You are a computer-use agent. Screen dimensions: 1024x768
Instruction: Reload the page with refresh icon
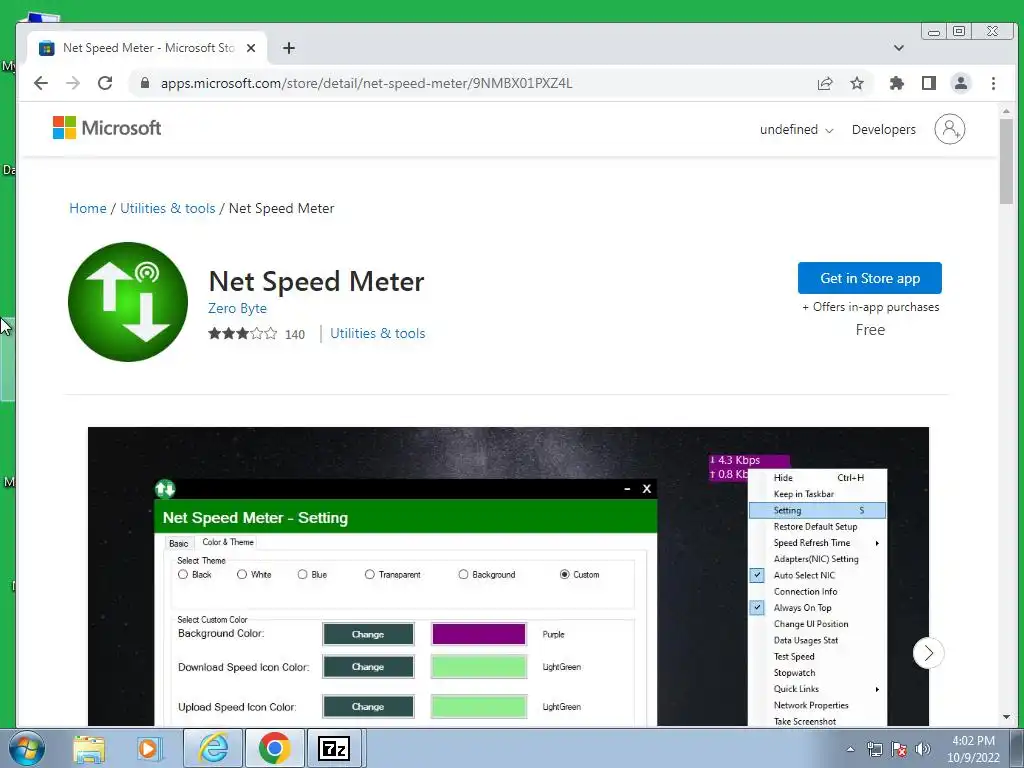104,83
